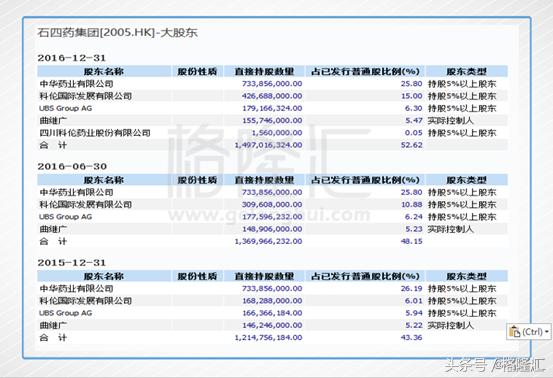Click 股份性质 header in 2015-12-31 table
The height and width of the screenshot is (378, 553).
click(197, 276)
